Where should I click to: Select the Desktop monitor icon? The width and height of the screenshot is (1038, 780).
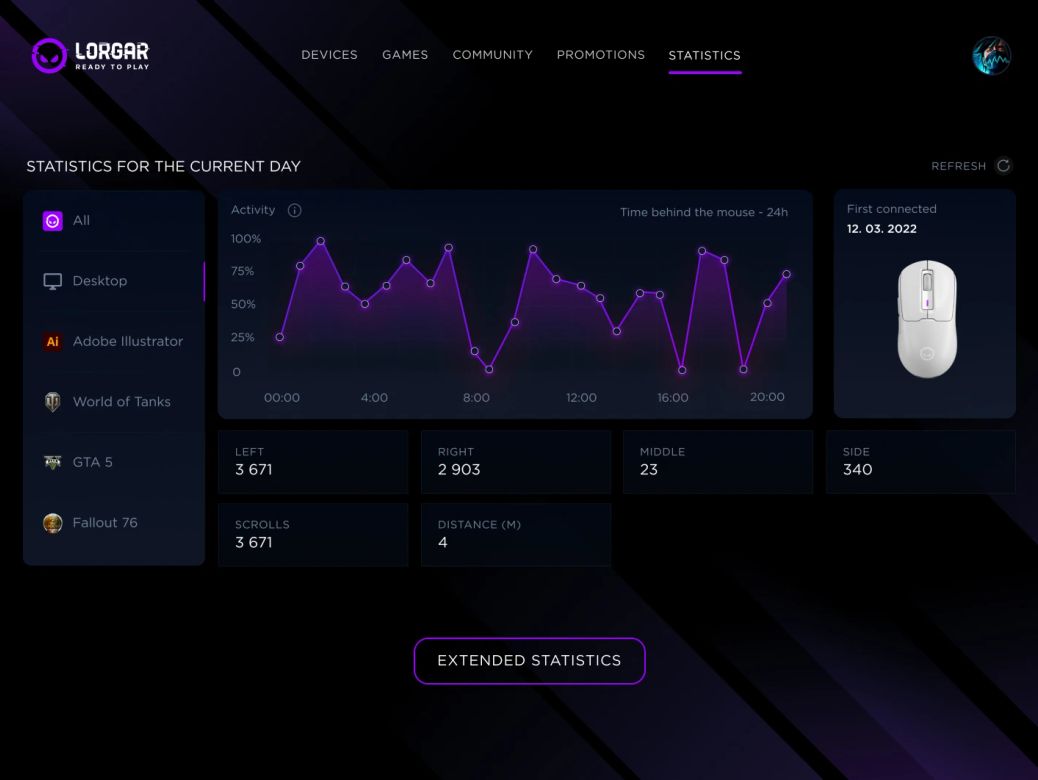[53, 281]
